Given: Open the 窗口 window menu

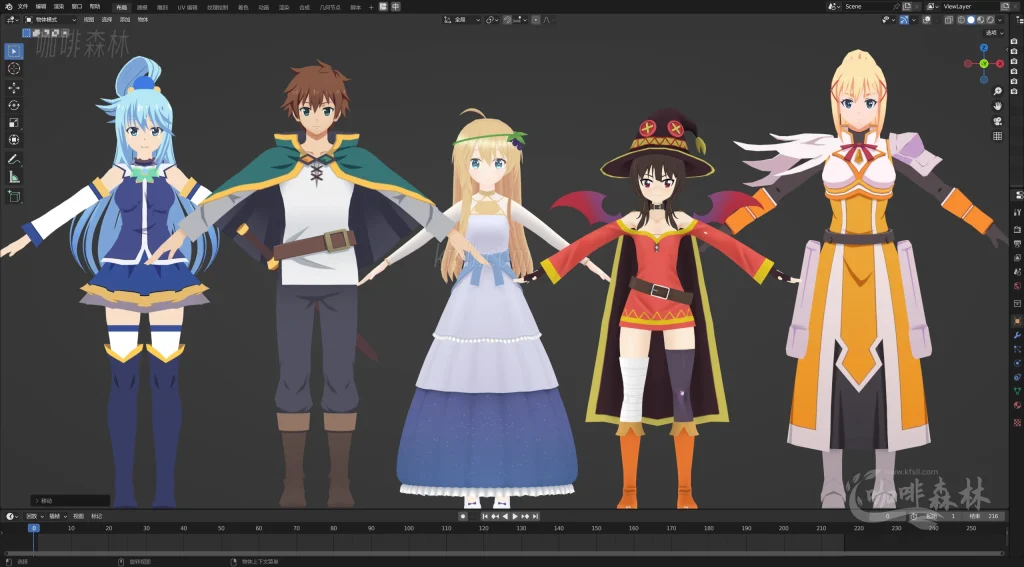Looking at the screenshot, I should click(76, 7).
